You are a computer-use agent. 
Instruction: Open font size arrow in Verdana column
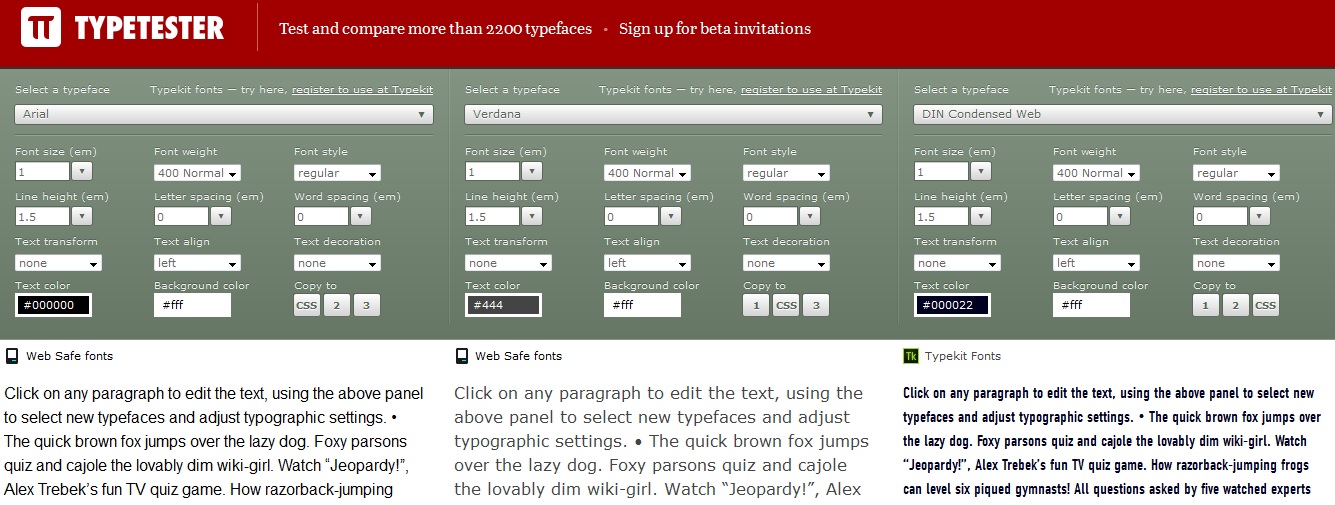pyautogui.click(x=532, y=172)
